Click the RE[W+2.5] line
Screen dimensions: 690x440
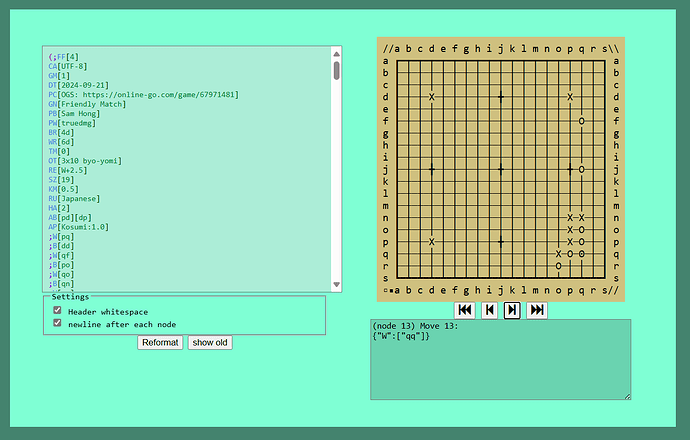tap(68, 170)
